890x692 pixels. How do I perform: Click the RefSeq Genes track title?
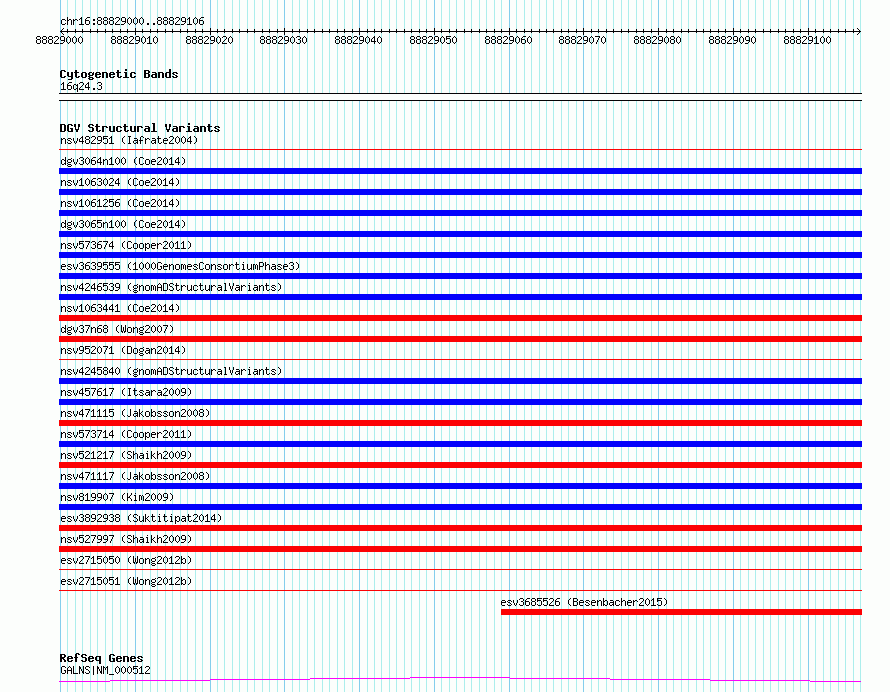pos(101,658)
